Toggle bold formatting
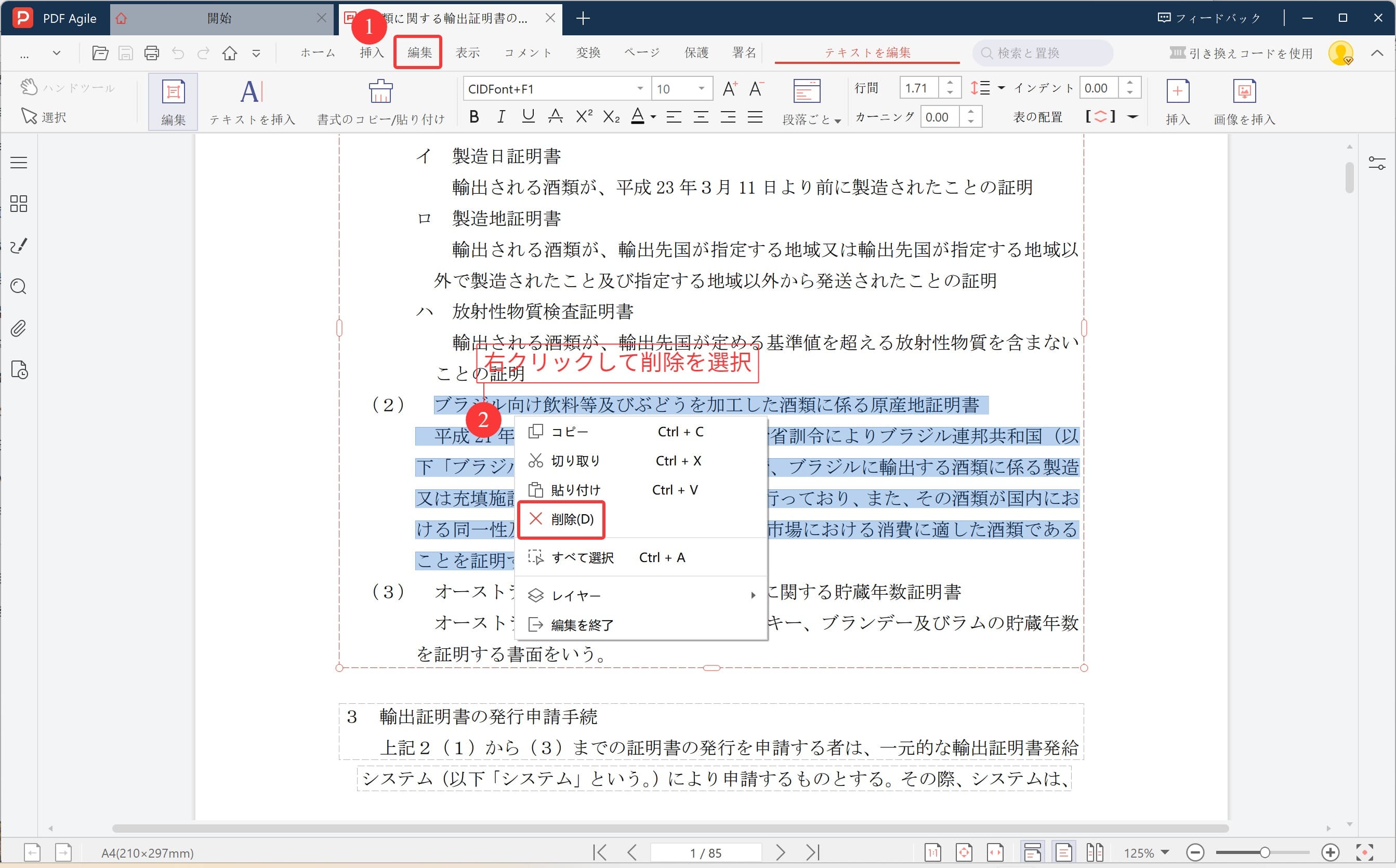The height and width of the screenshot is (868, 1396). point(474,116)
